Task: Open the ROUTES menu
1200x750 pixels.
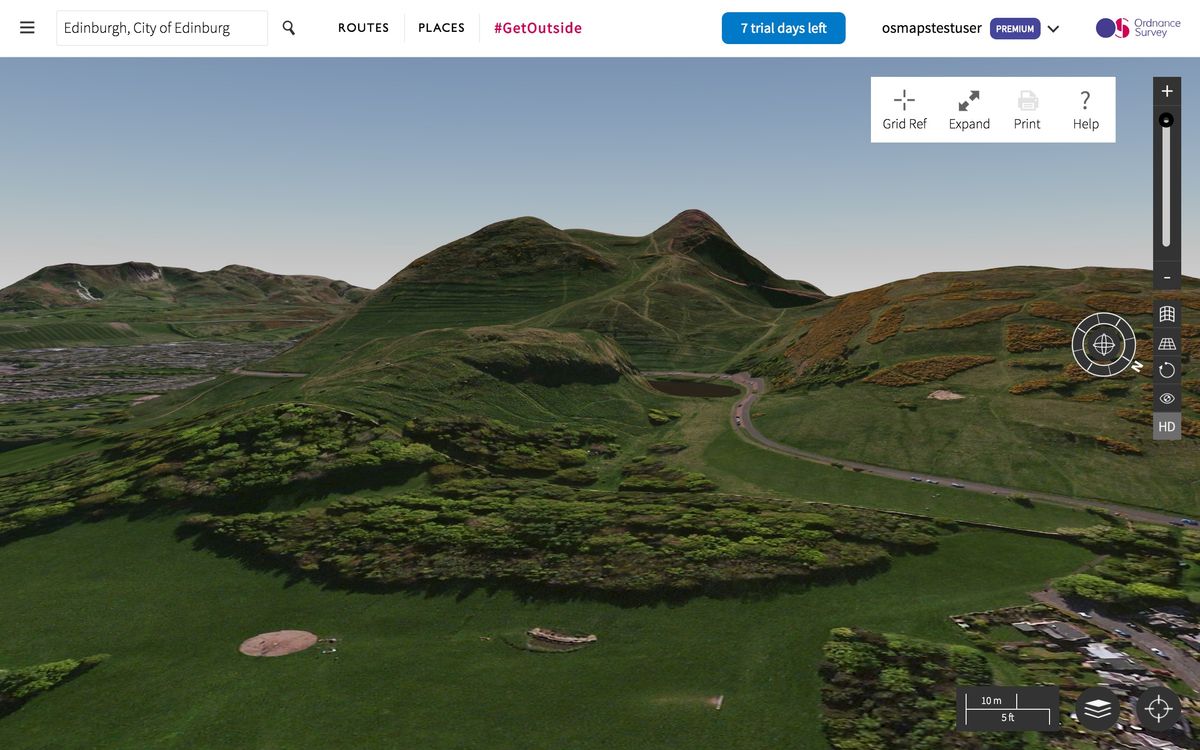Action: point(363,28)
